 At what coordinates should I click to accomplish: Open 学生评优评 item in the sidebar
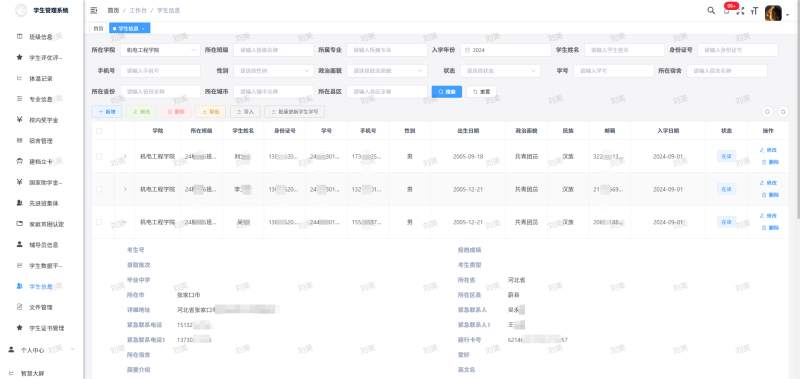(41, 58)
